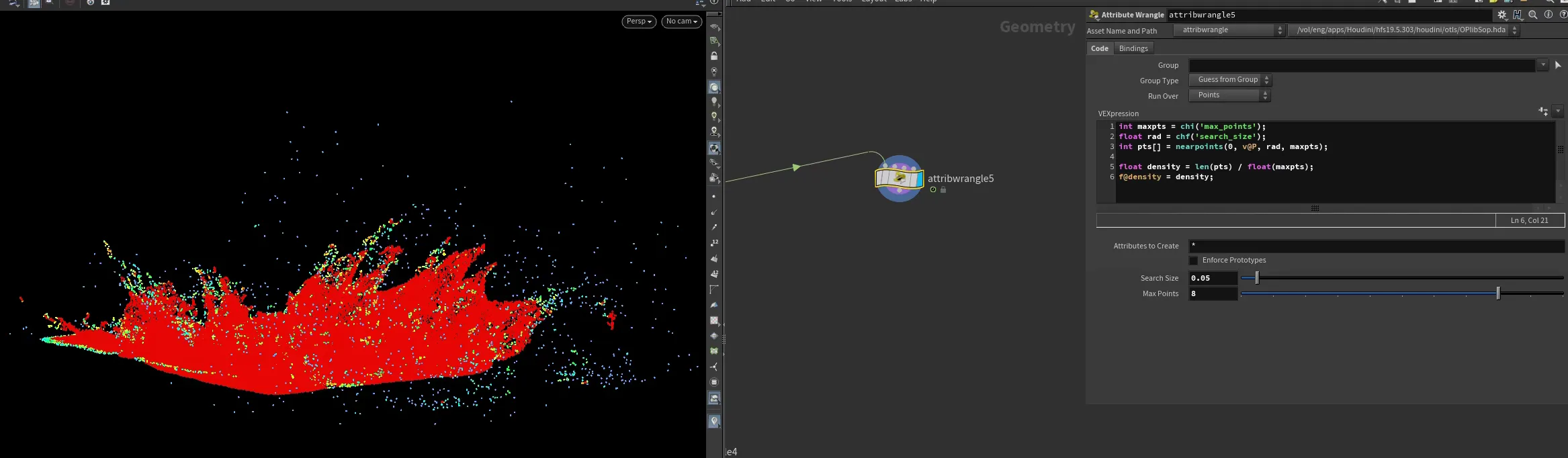
Task: Click the highlighted background image icon
Action: pos(714,398)
